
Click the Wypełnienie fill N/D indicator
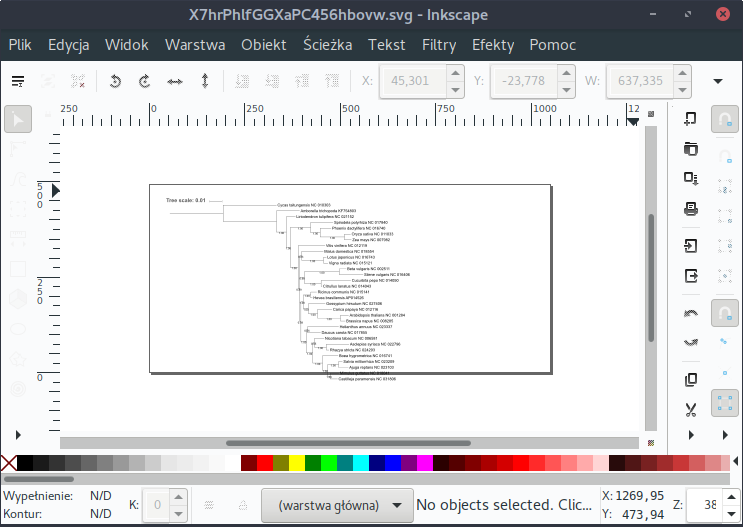(100, 495)
